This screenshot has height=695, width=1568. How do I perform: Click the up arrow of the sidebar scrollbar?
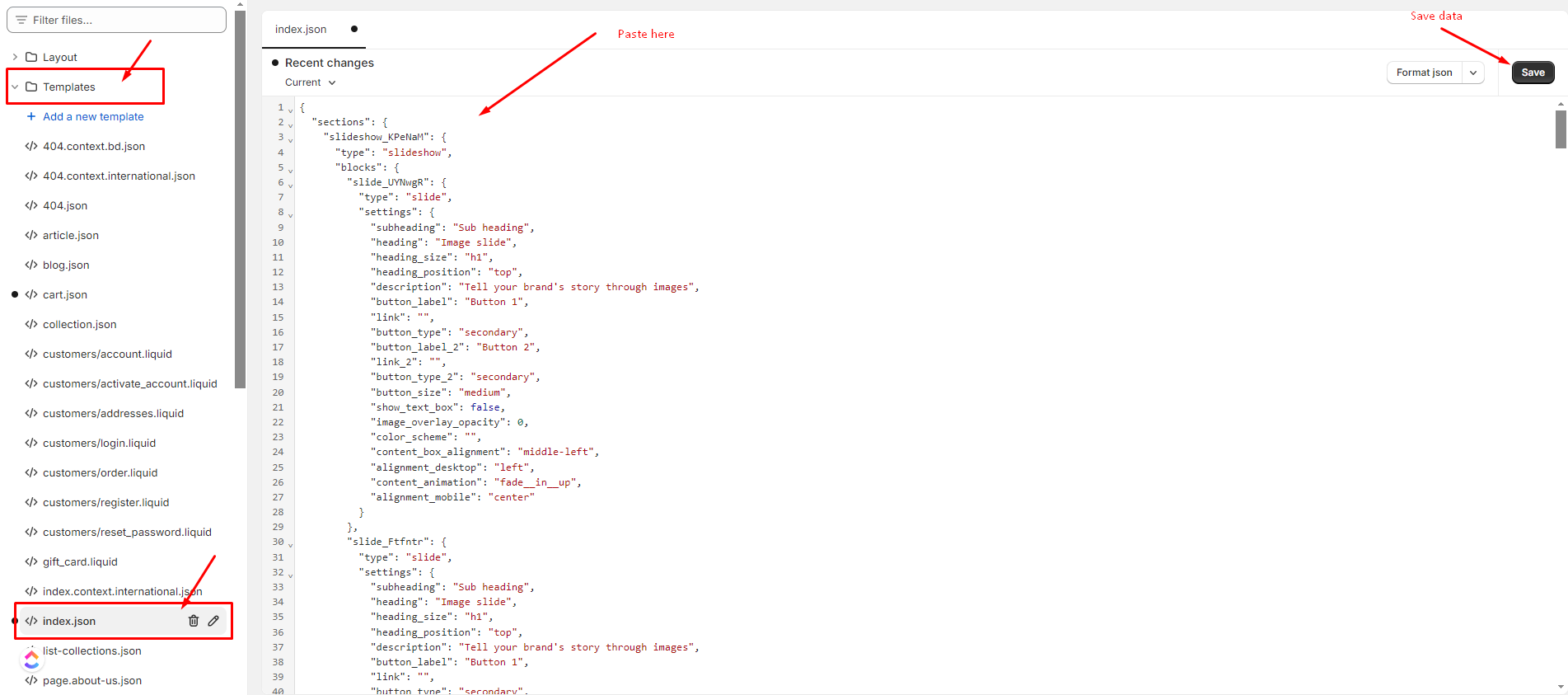240,4
